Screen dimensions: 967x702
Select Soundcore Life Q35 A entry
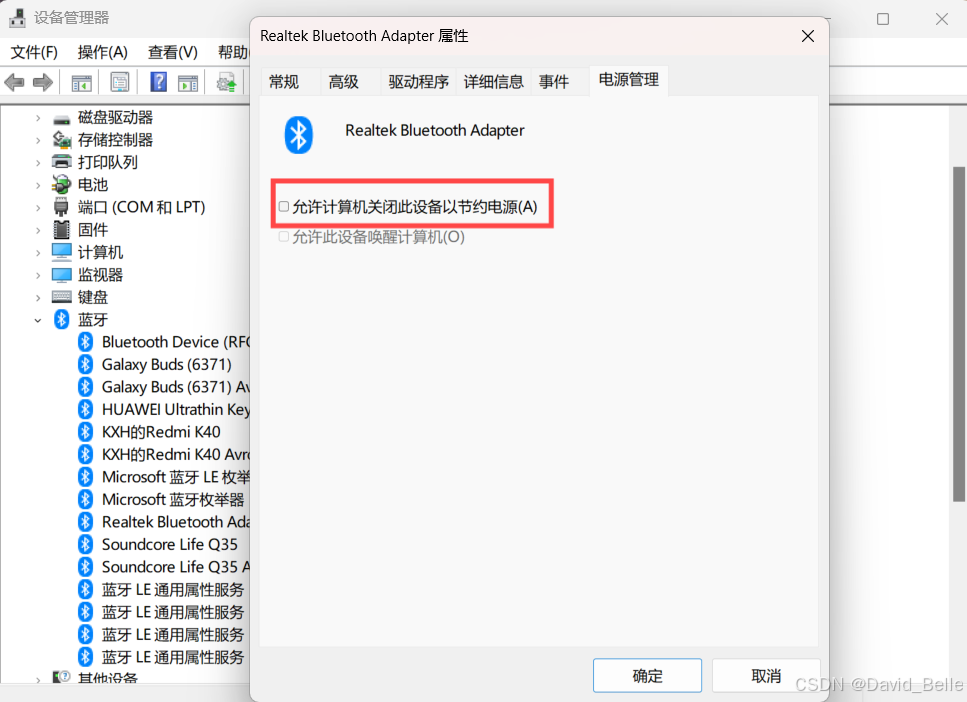point(176,567)
